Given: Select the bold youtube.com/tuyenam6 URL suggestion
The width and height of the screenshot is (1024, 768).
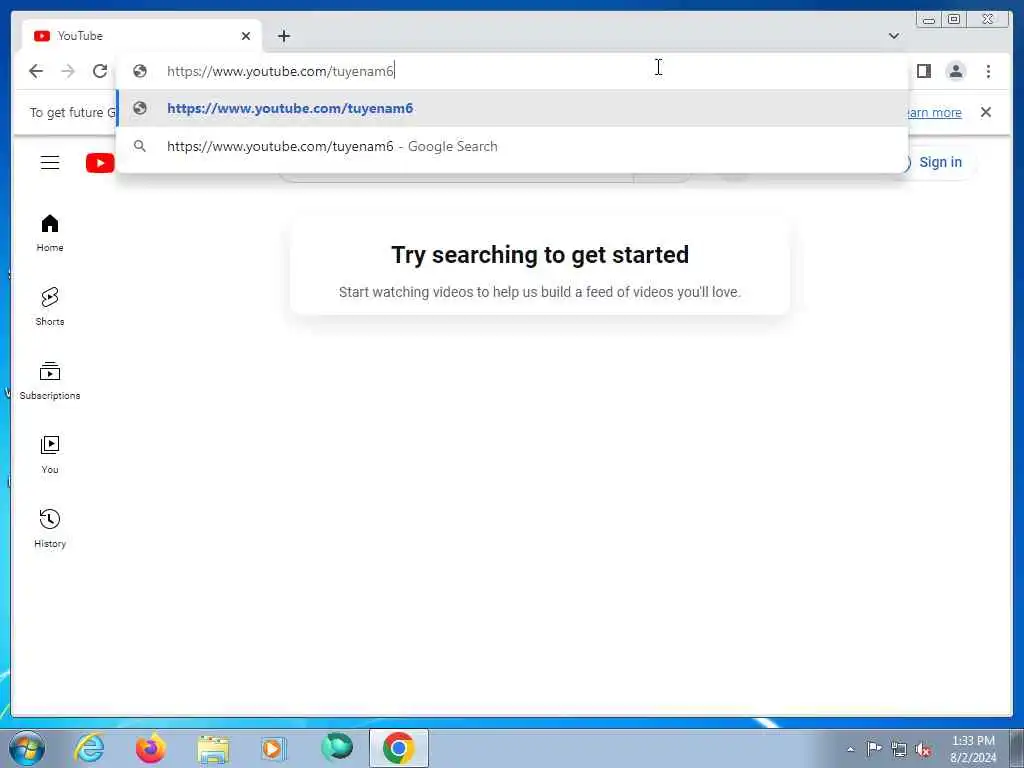Looking at the screenshot, I should click(x=512, y=108).
